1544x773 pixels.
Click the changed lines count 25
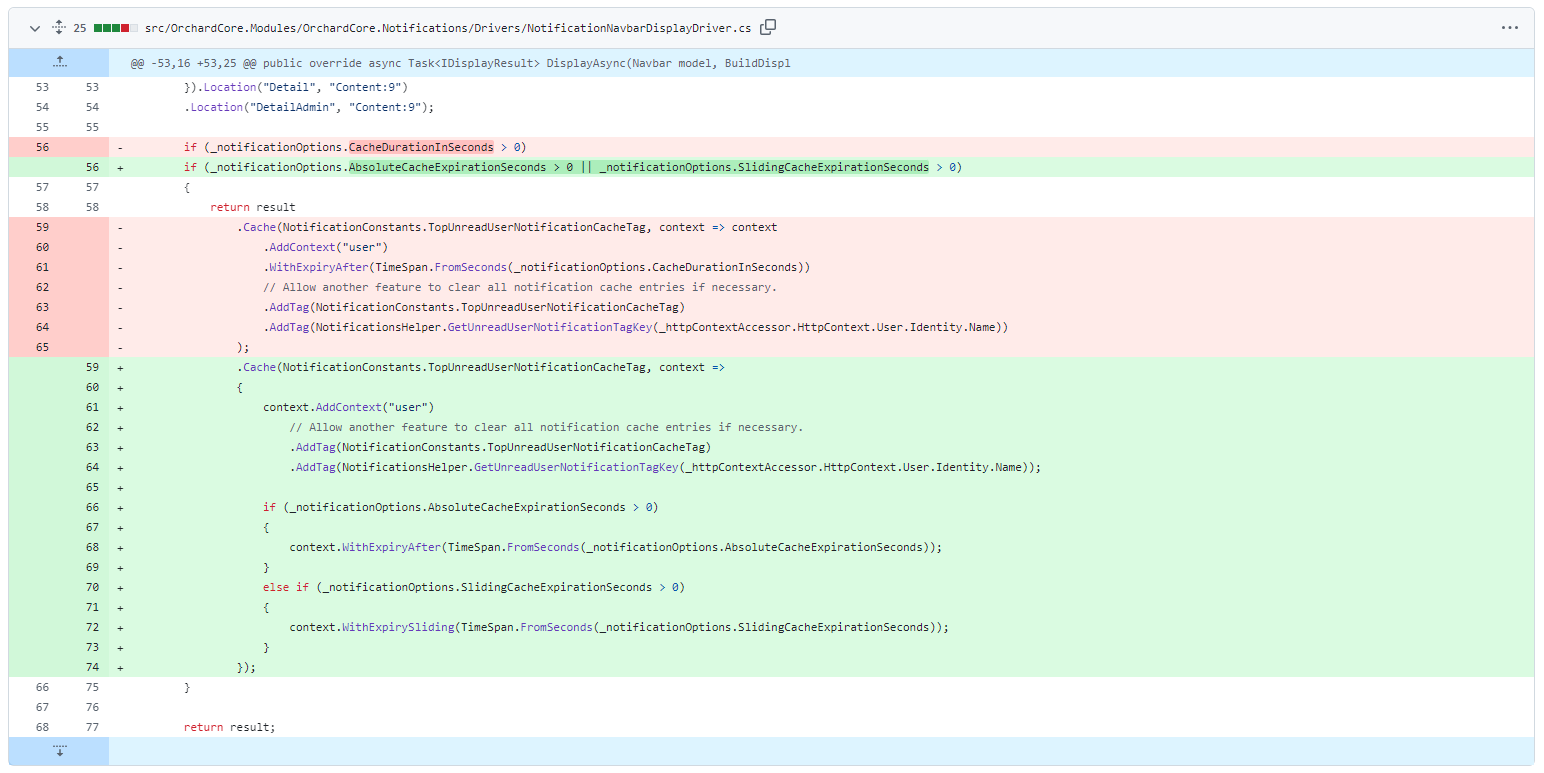[x=80, y=28]
